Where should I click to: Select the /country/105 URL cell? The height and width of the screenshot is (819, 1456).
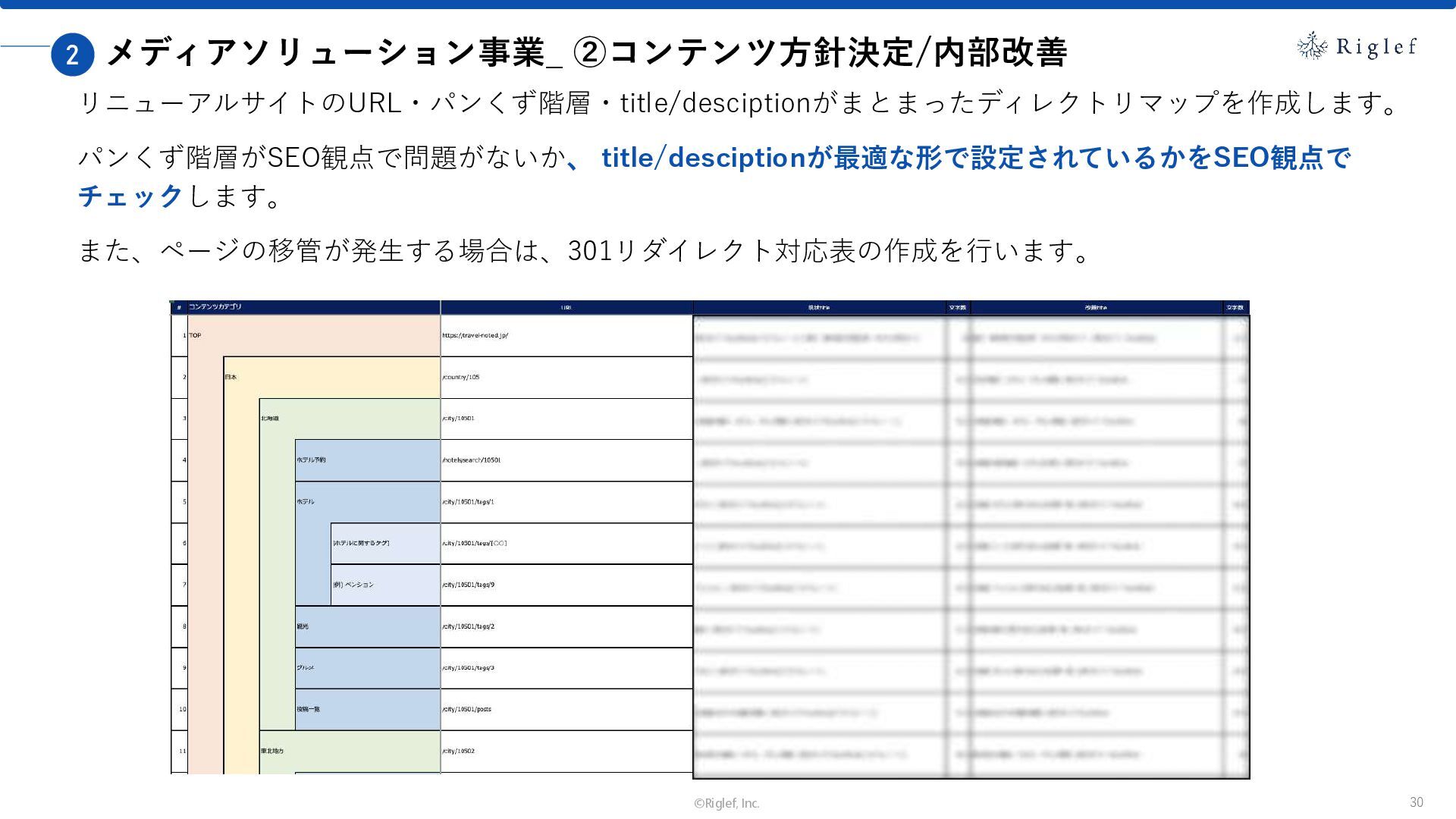point(461,377)
